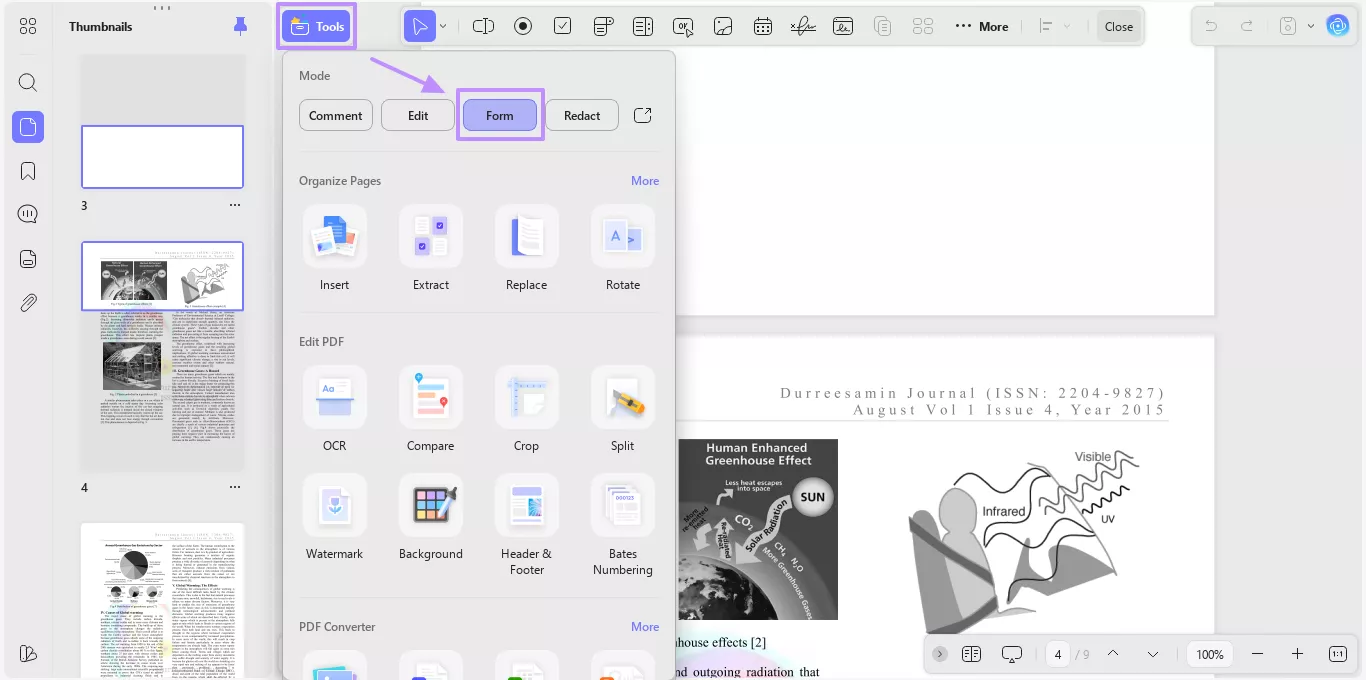Click More next to Organize Pages
The width and height of the screenshot is (1366, 680).
tap(645, 181)
